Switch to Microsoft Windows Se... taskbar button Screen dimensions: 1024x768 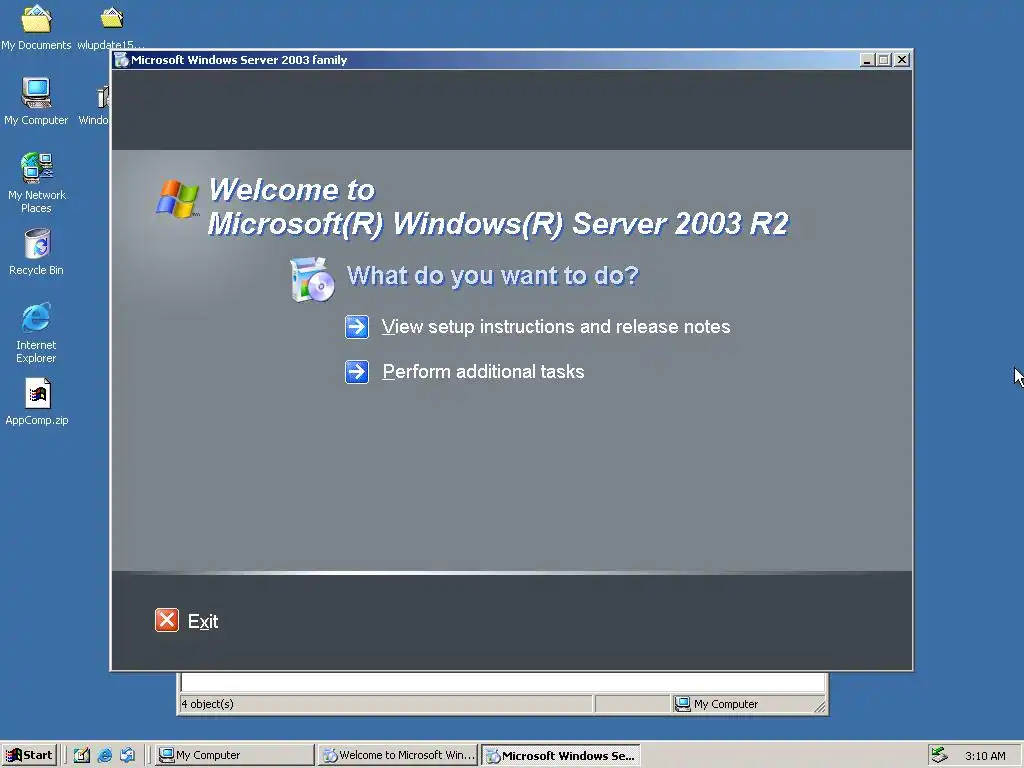(x=561, y=755)
